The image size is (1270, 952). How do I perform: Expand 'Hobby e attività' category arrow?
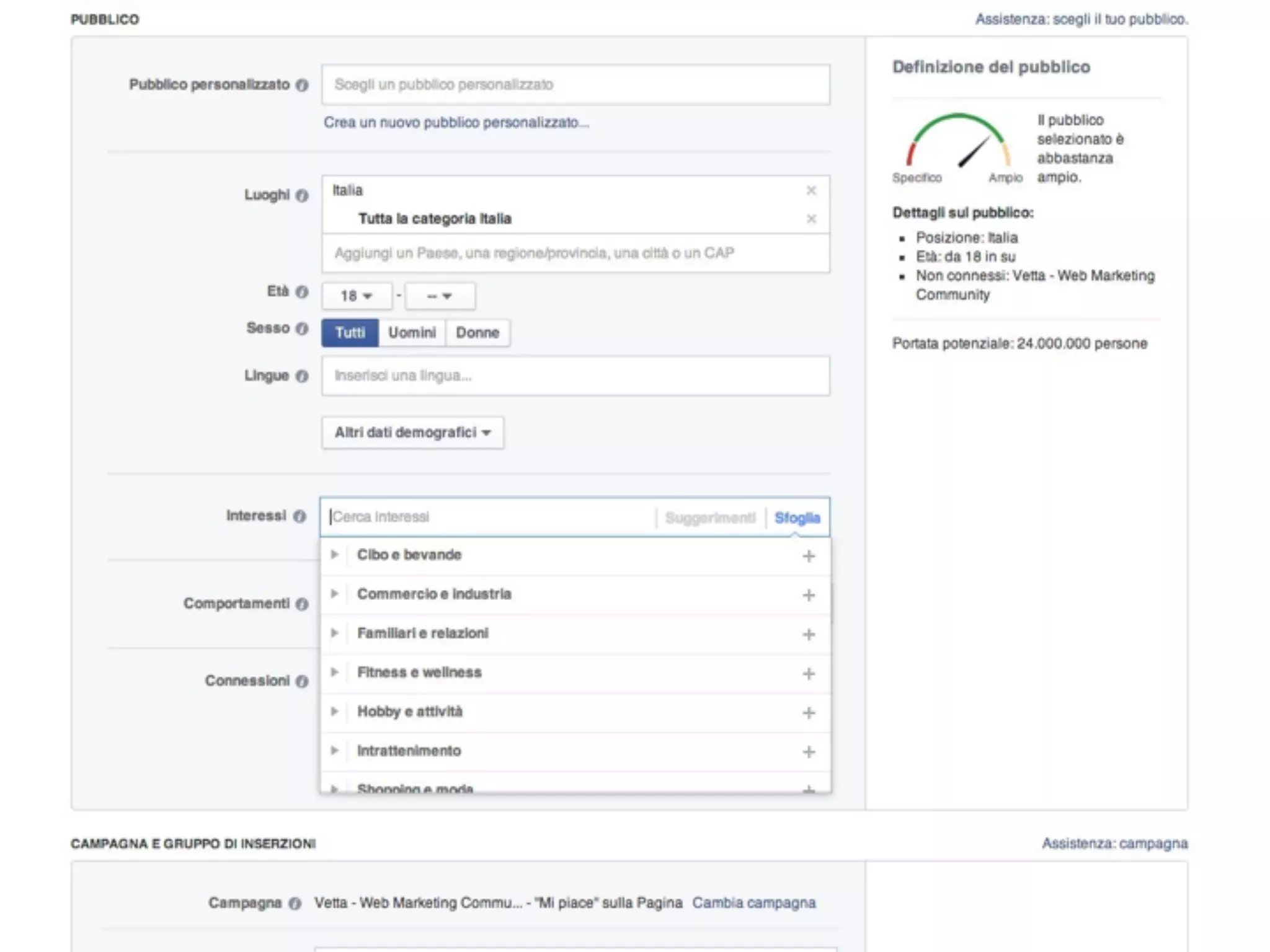click(x=334, y=712)
